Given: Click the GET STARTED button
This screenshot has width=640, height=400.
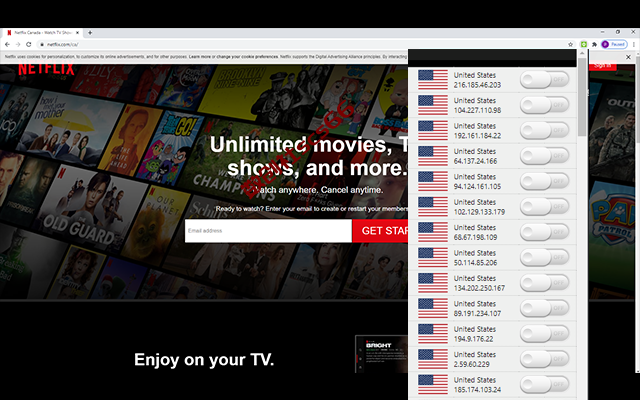Looking at the screenshot, I should point(380,231).
